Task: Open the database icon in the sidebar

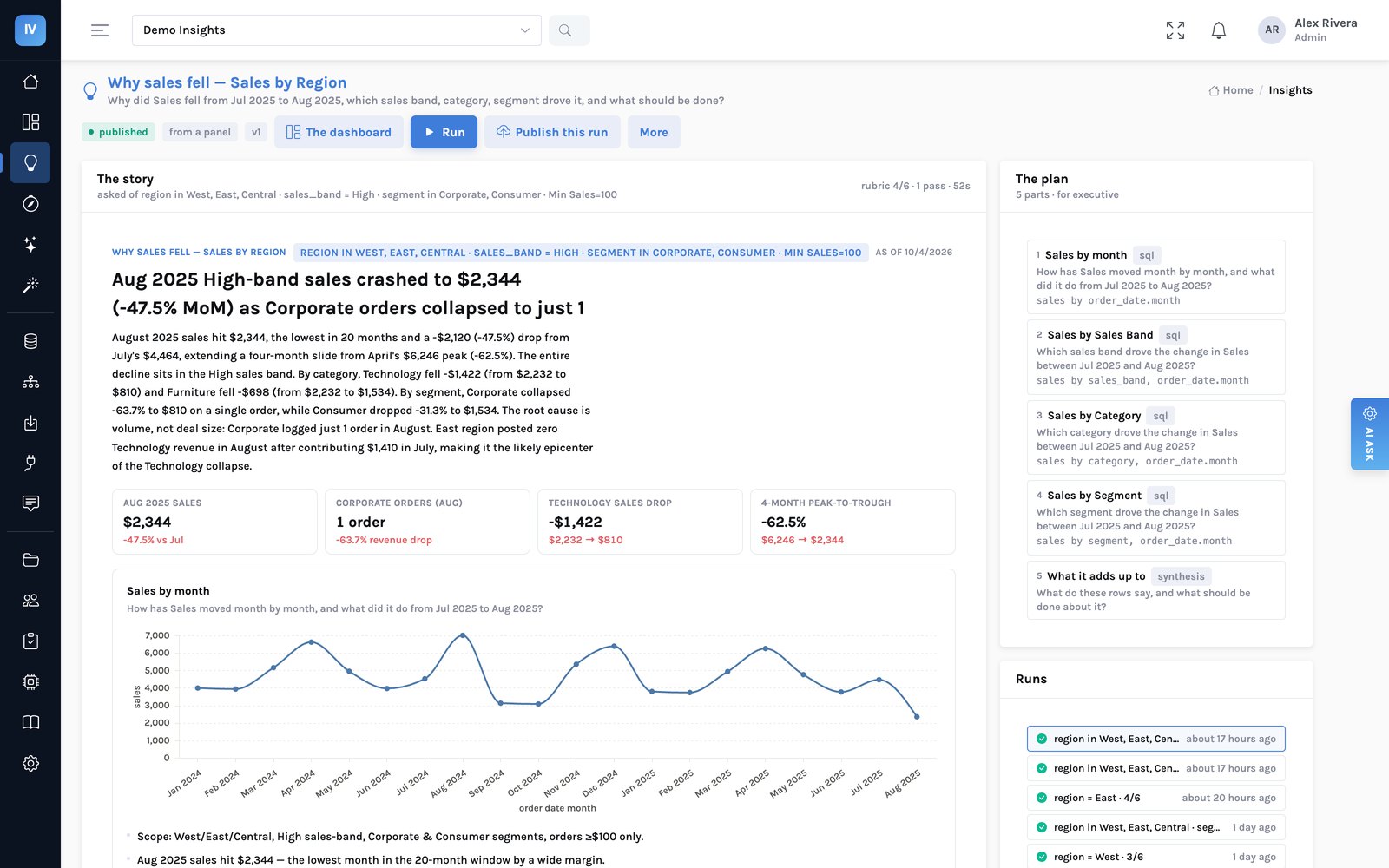Action: (x=30, y=341)
